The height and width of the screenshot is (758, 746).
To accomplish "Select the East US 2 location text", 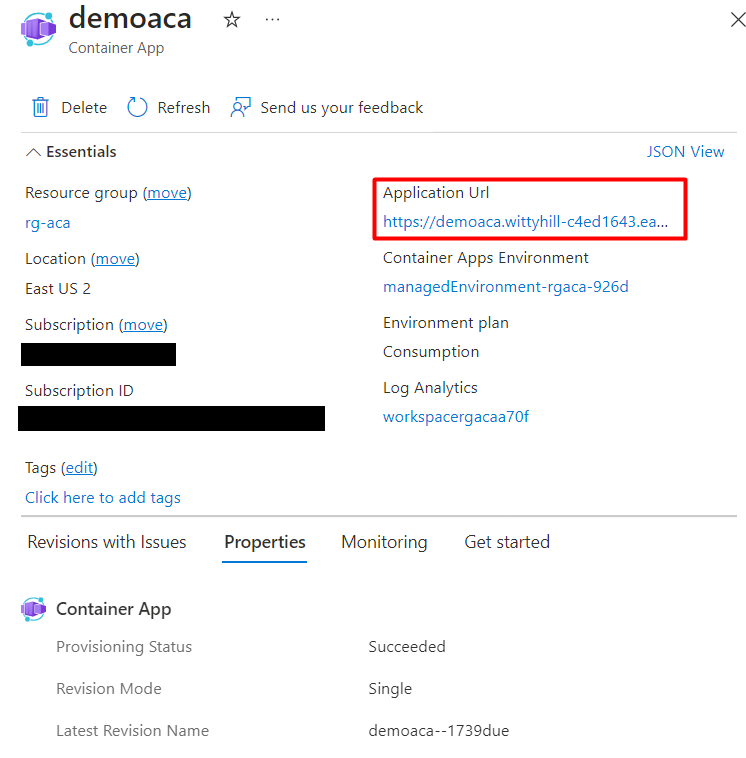I will tap(58, 289).
